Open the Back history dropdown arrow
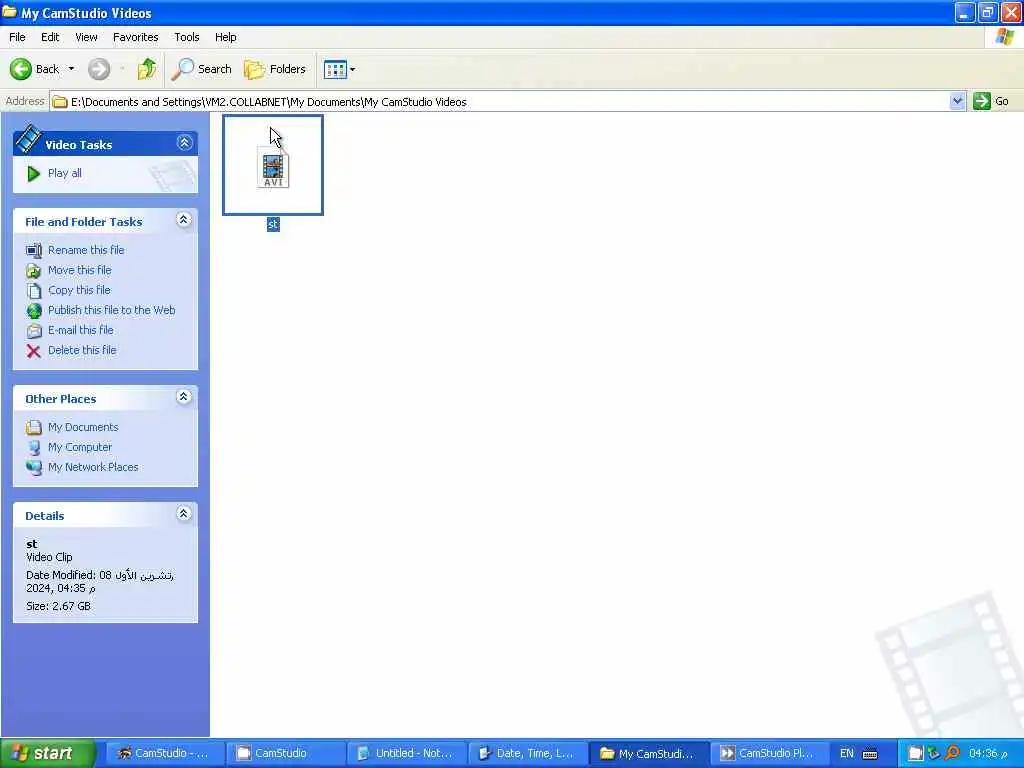The height and width of the screenshot is (768, 1024). pos(71,69)
